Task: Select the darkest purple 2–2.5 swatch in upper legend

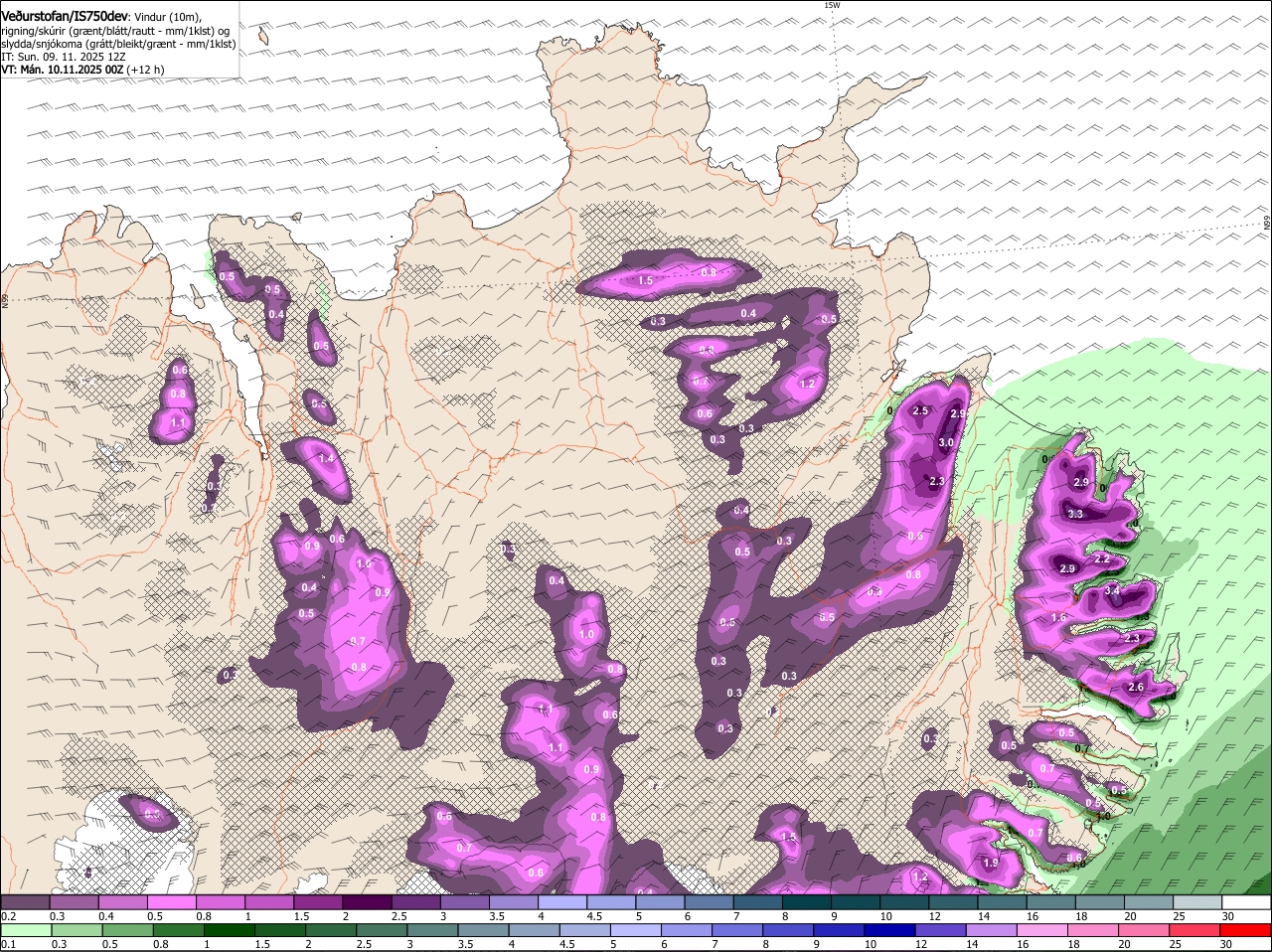Action: tap(367, 902)
